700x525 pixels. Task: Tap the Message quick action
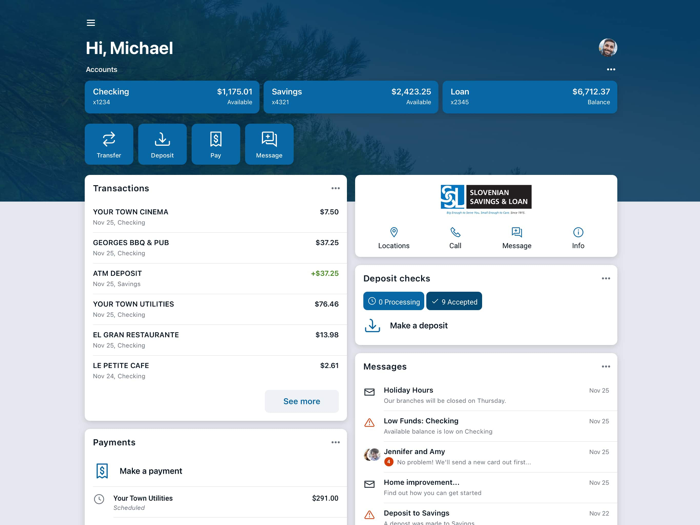(x=269, y=144)
